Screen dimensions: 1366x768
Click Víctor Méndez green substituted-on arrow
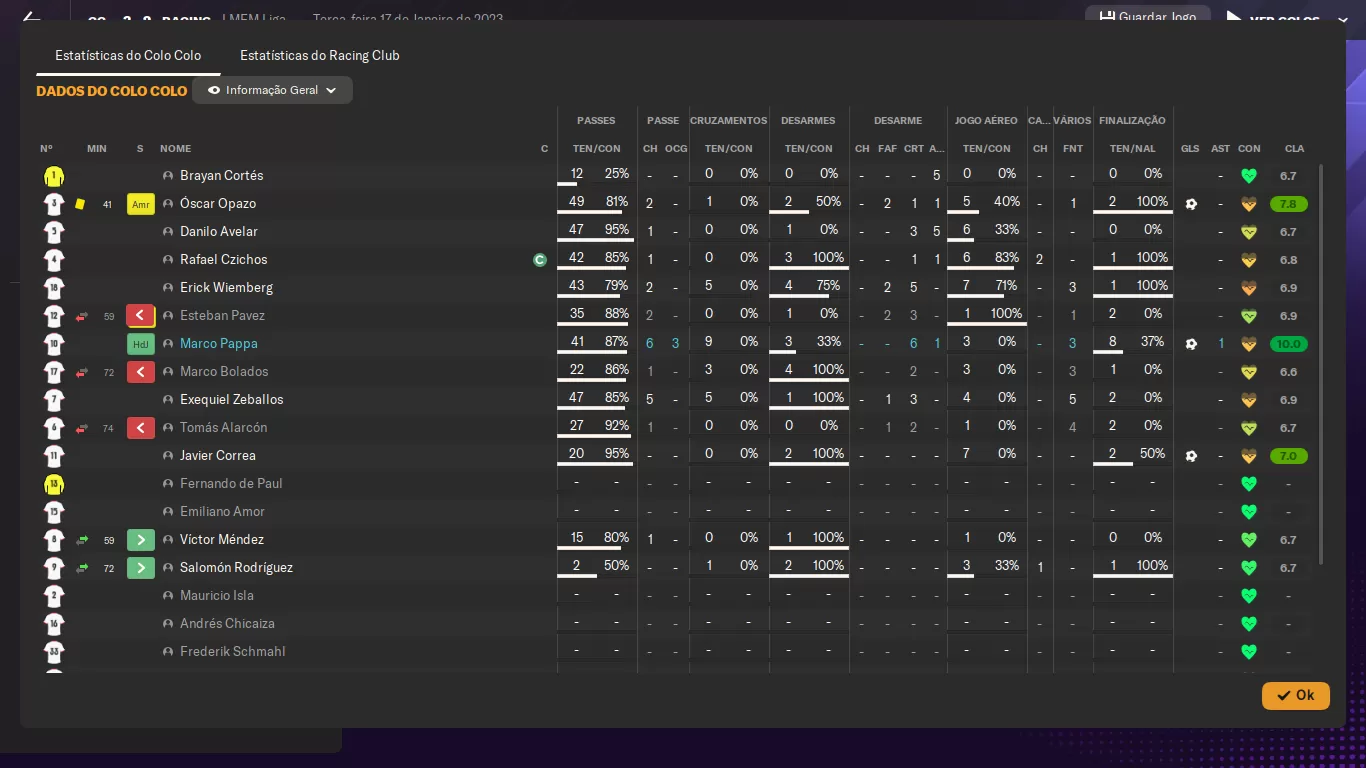[x=141, y=540]
